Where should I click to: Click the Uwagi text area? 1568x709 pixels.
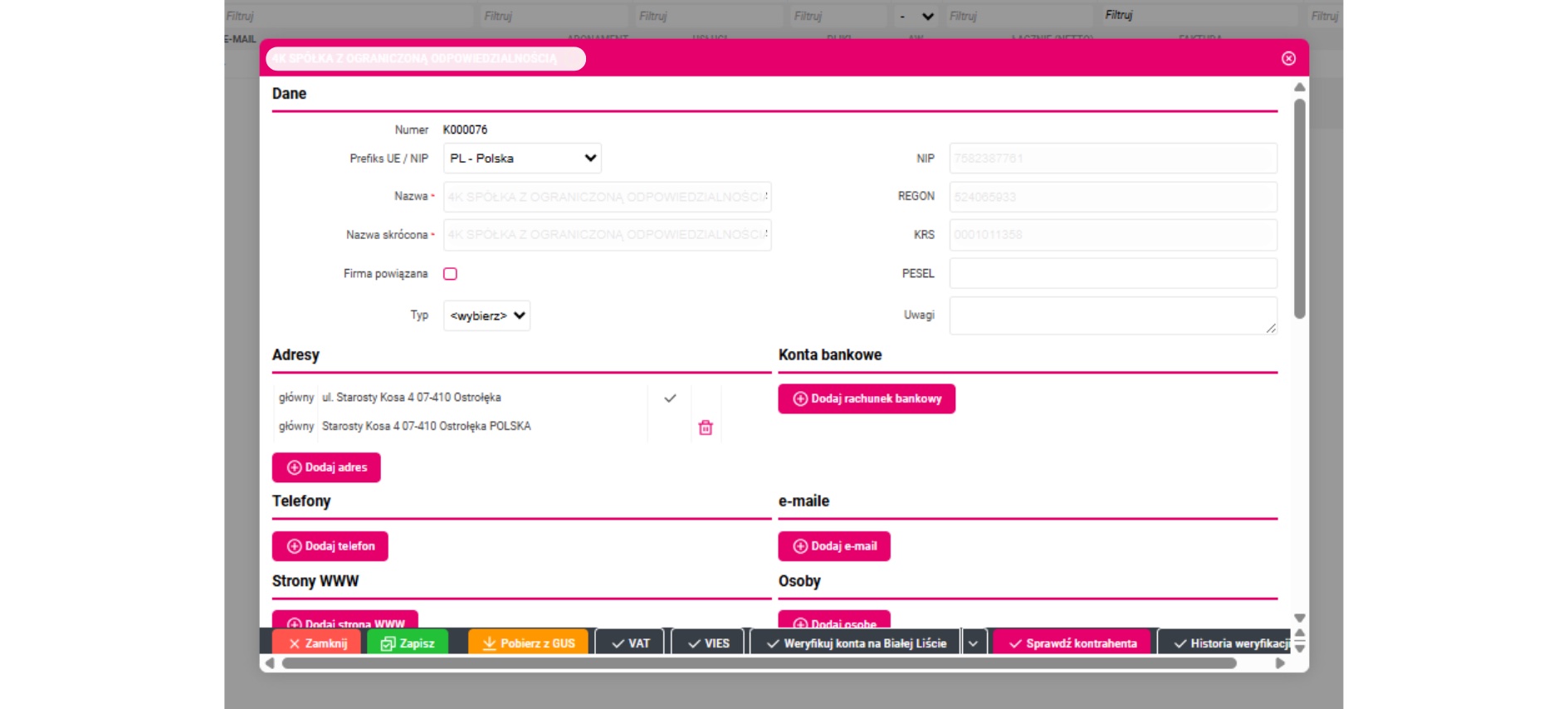click(1113, 315)
